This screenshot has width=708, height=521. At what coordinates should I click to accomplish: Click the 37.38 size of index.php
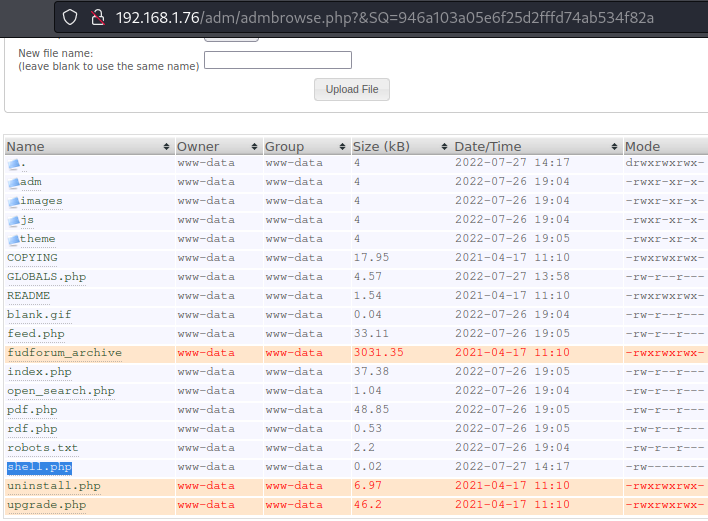(x=371, y=371)
